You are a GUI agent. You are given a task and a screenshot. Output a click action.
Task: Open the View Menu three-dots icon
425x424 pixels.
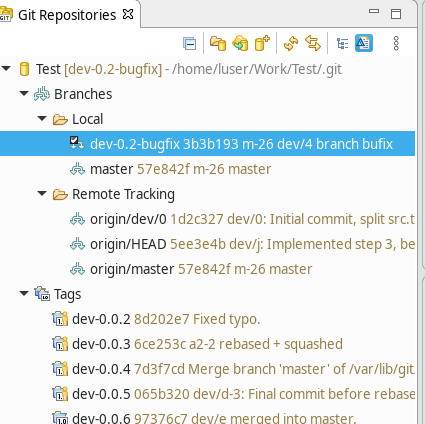click(x=396, y=44)
